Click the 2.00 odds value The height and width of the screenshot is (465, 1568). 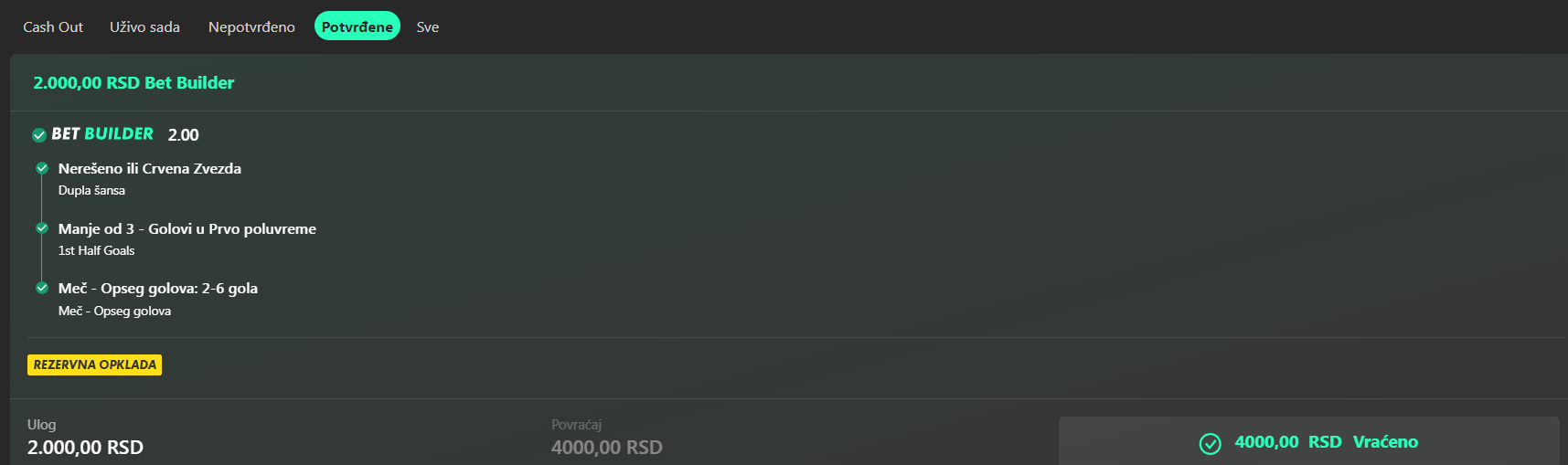183,135
